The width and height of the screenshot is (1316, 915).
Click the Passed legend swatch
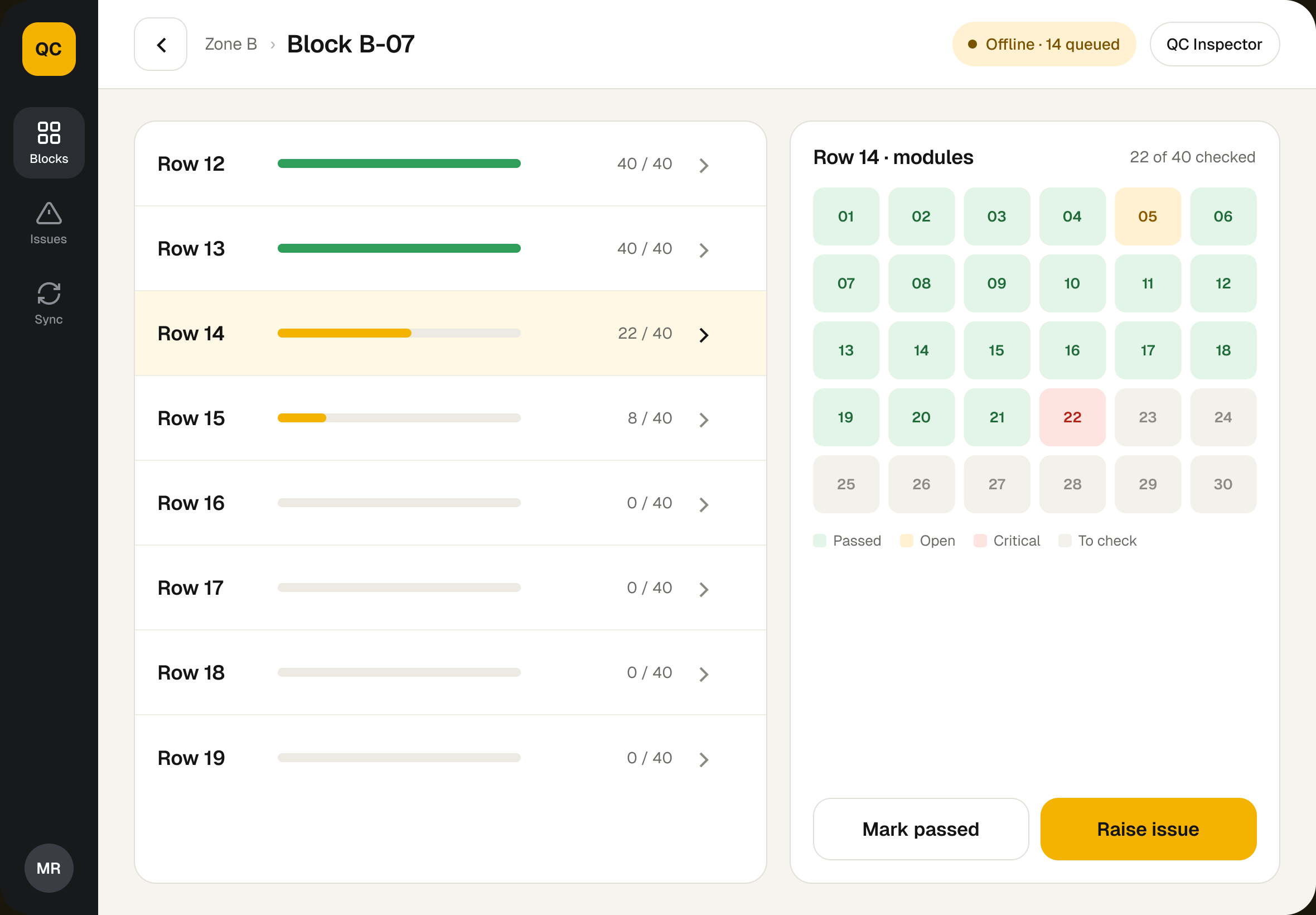819,541
